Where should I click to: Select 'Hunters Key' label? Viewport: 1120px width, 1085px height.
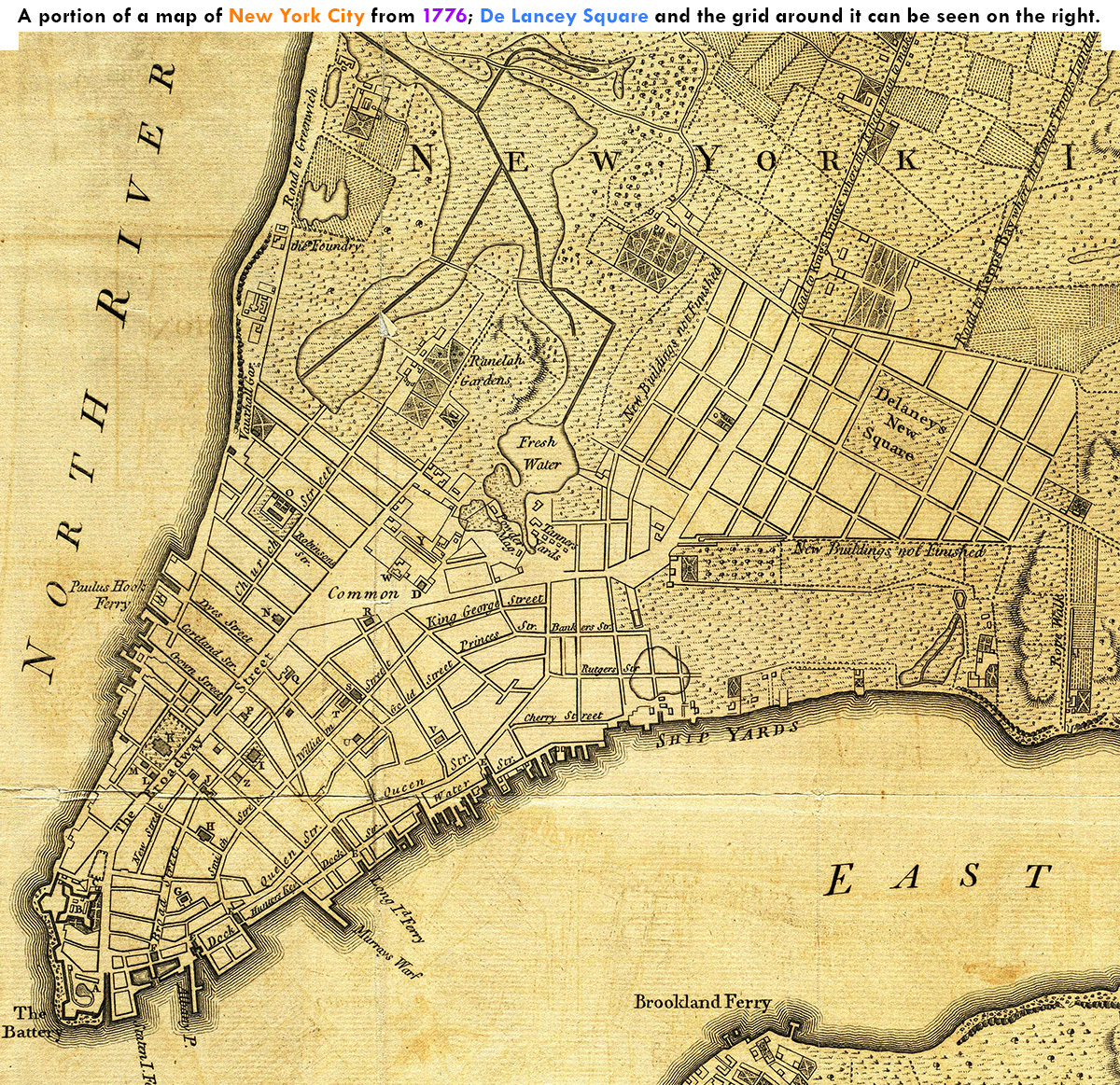(274, 898)
